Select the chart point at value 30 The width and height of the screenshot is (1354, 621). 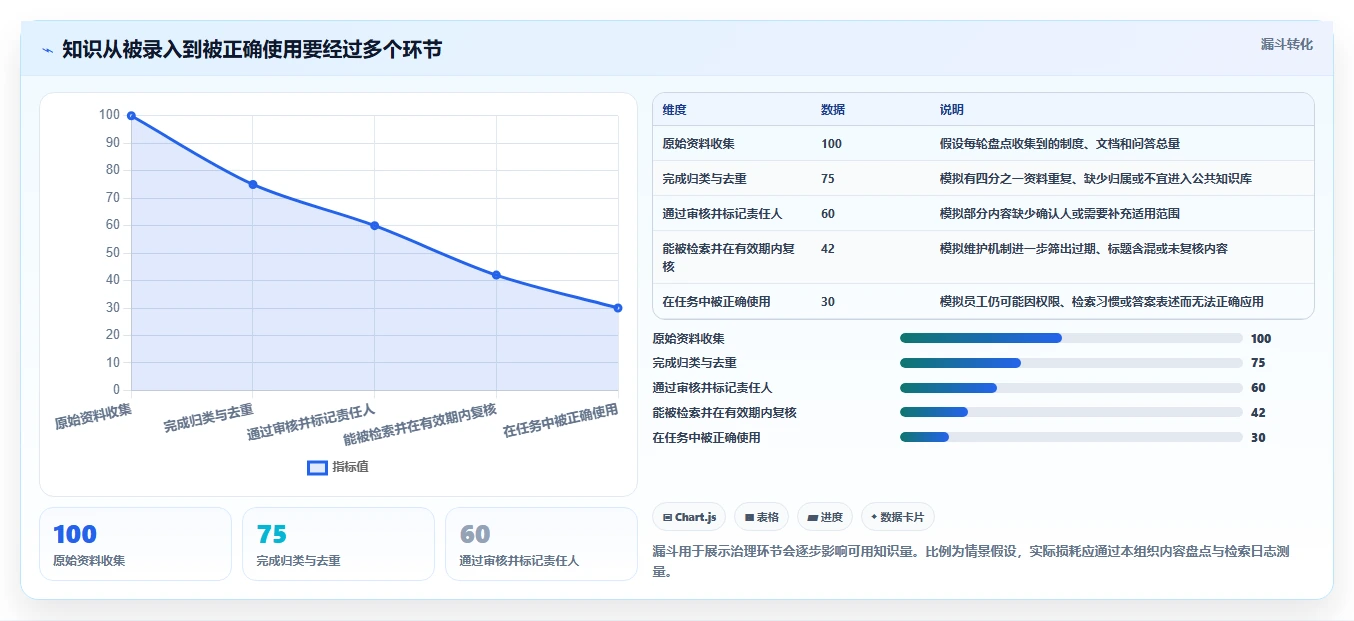618,308
